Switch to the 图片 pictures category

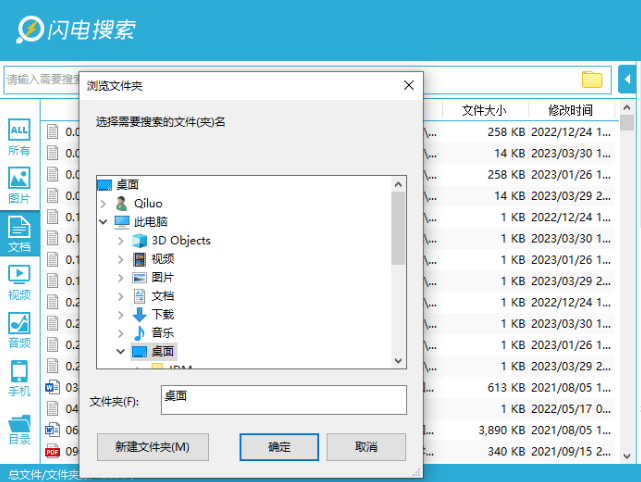coord(19,186)
